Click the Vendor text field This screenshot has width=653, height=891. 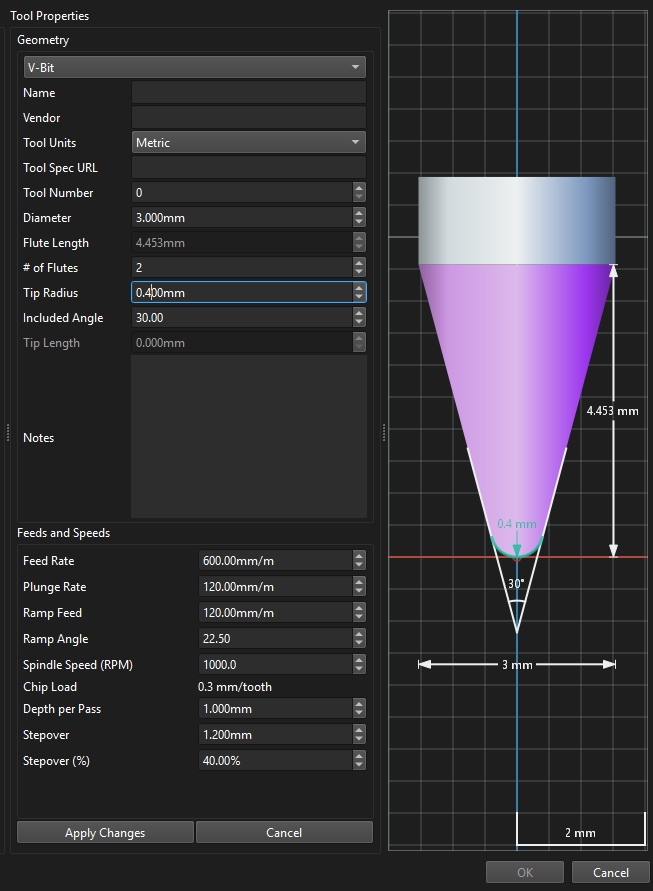[x=248, y=118]
